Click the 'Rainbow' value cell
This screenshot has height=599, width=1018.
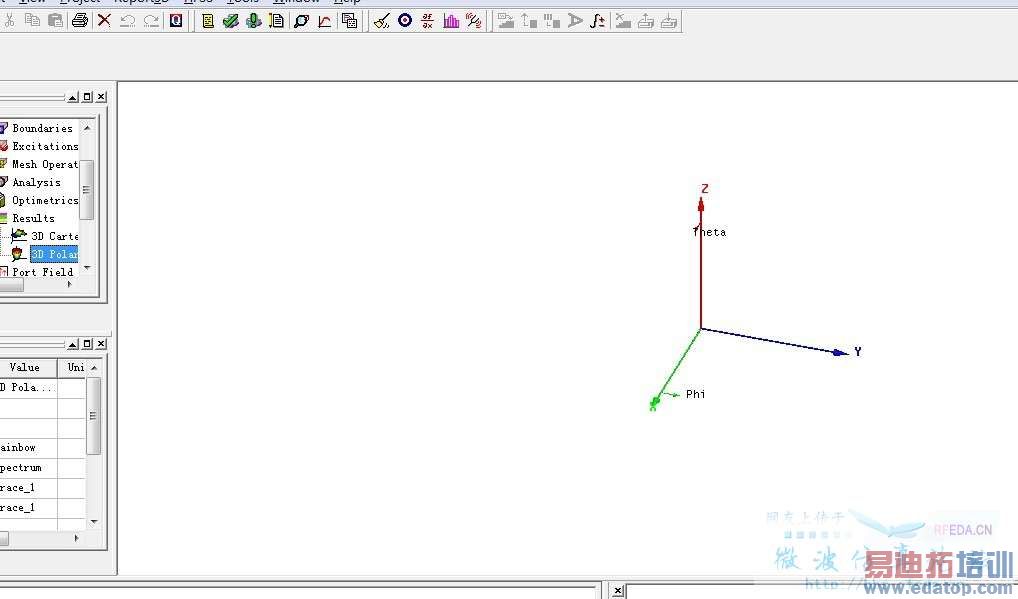(29, 448)
